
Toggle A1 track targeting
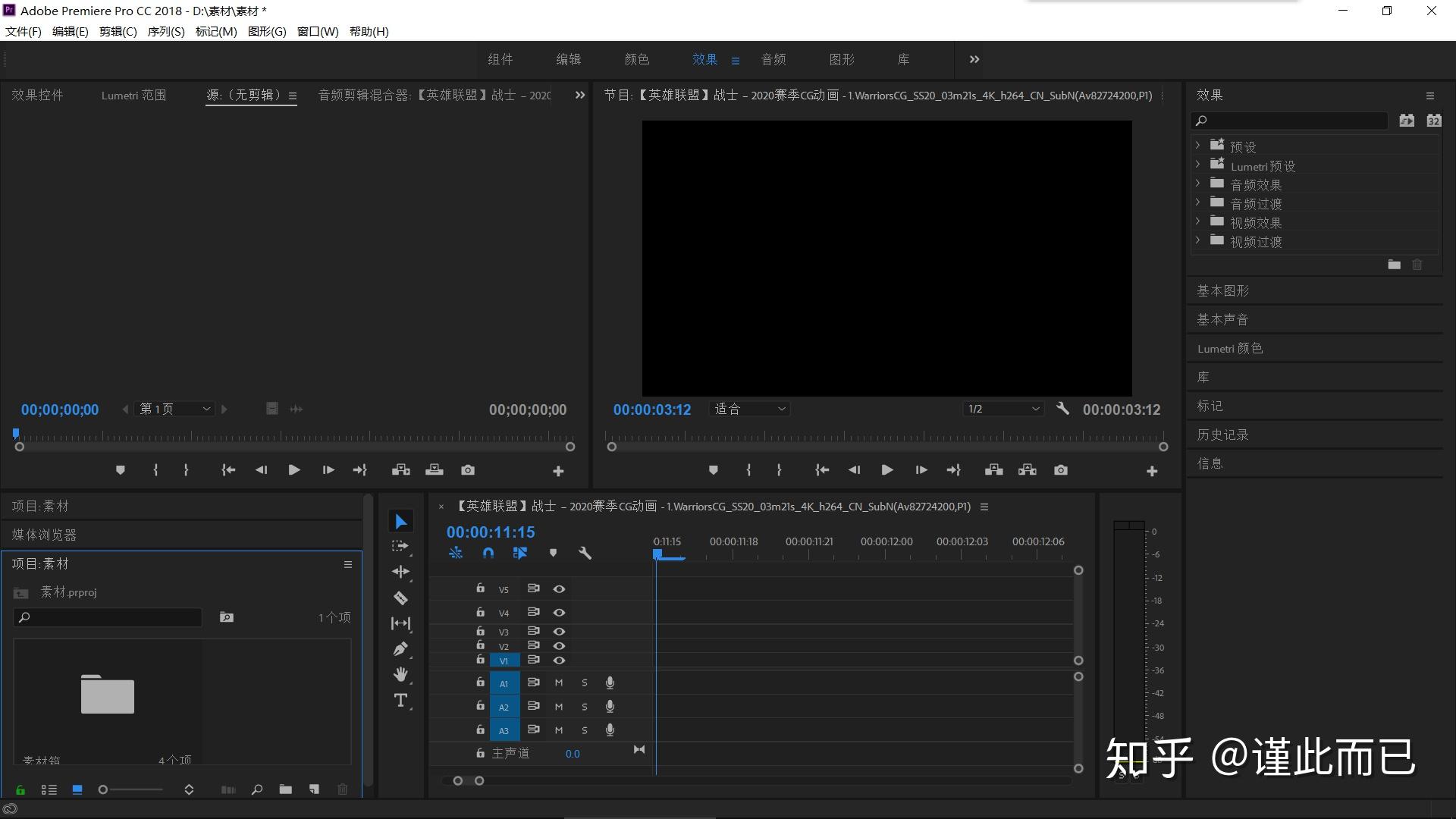pyautogui.click(x=504, y=683)
